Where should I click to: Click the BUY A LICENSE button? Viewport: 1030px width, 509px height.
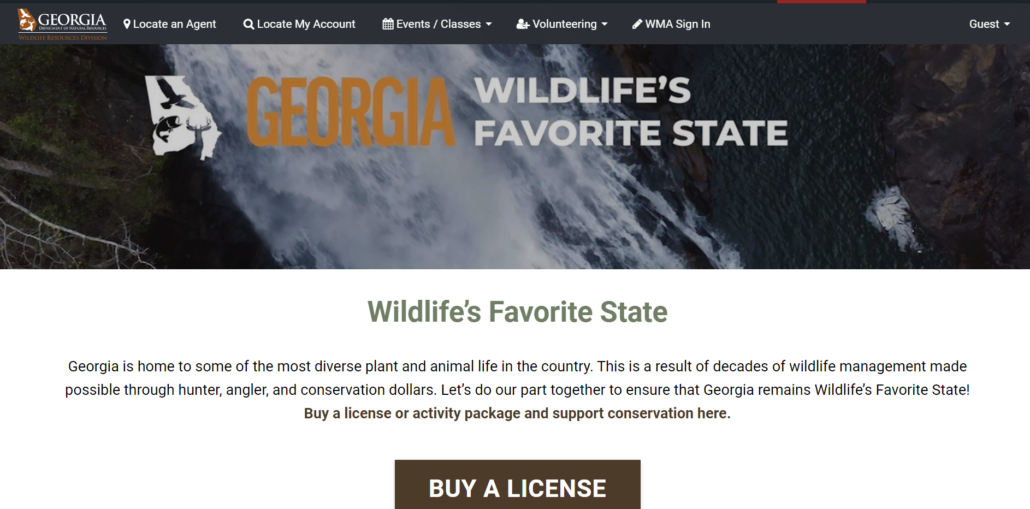[518, 485]
